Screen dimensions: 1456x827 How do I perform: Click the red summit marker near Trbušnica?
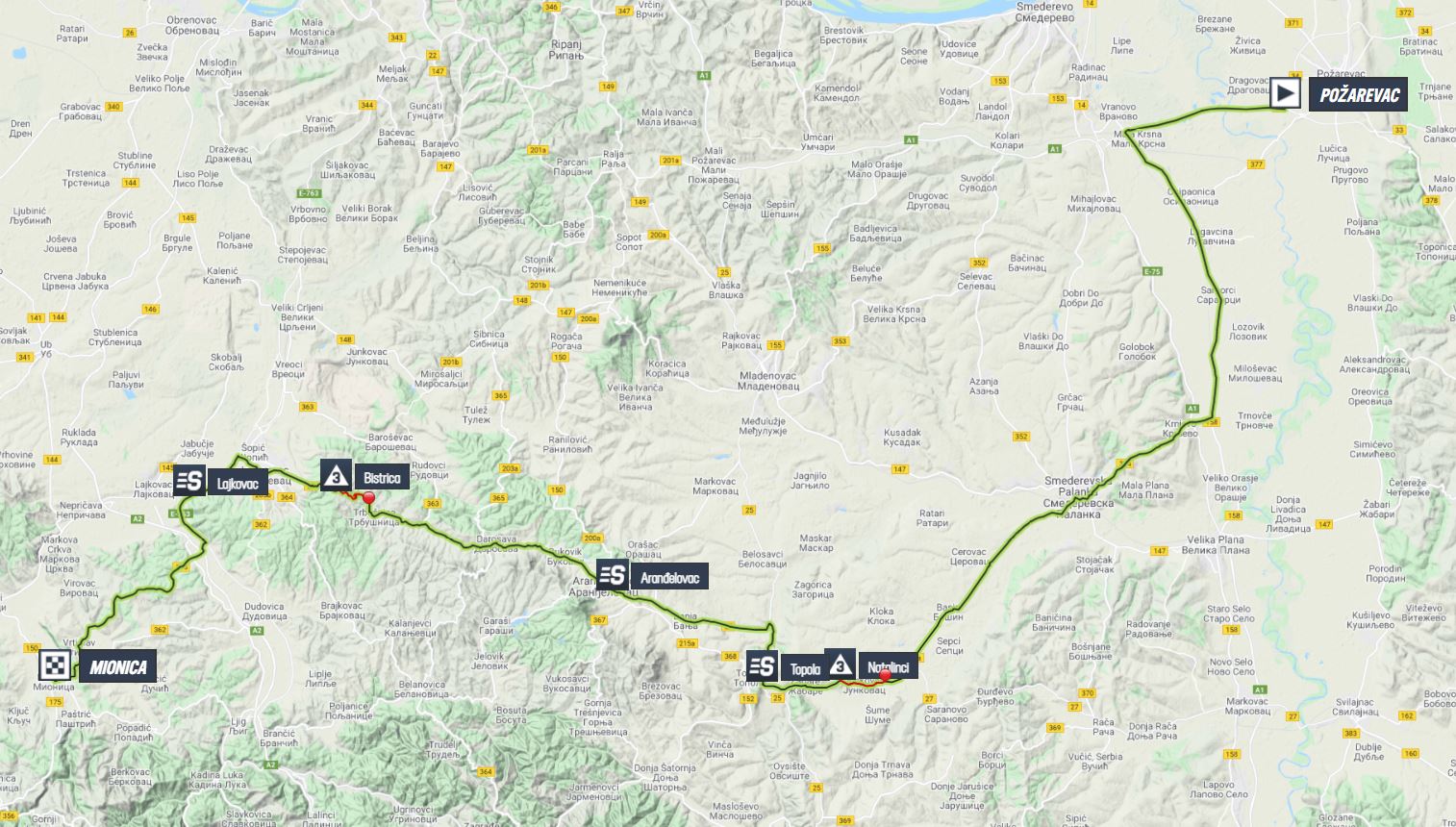point(367,497)
